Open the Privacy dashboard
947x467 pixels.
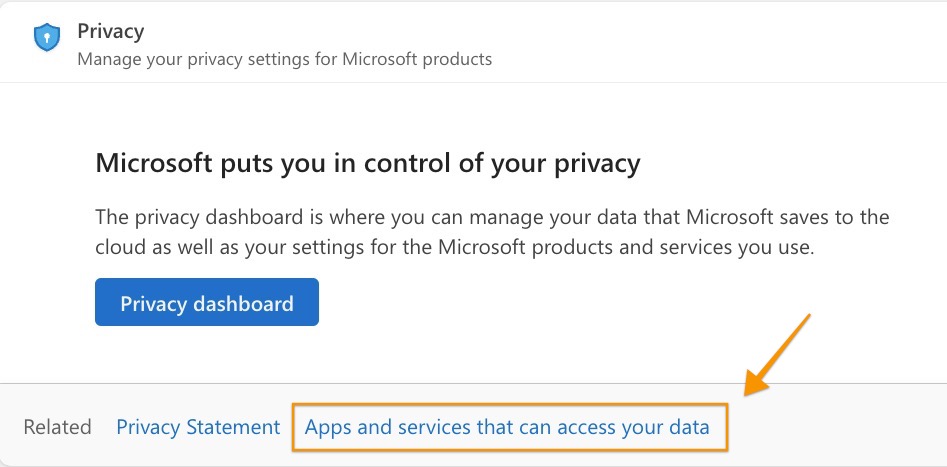pos(207,302)
